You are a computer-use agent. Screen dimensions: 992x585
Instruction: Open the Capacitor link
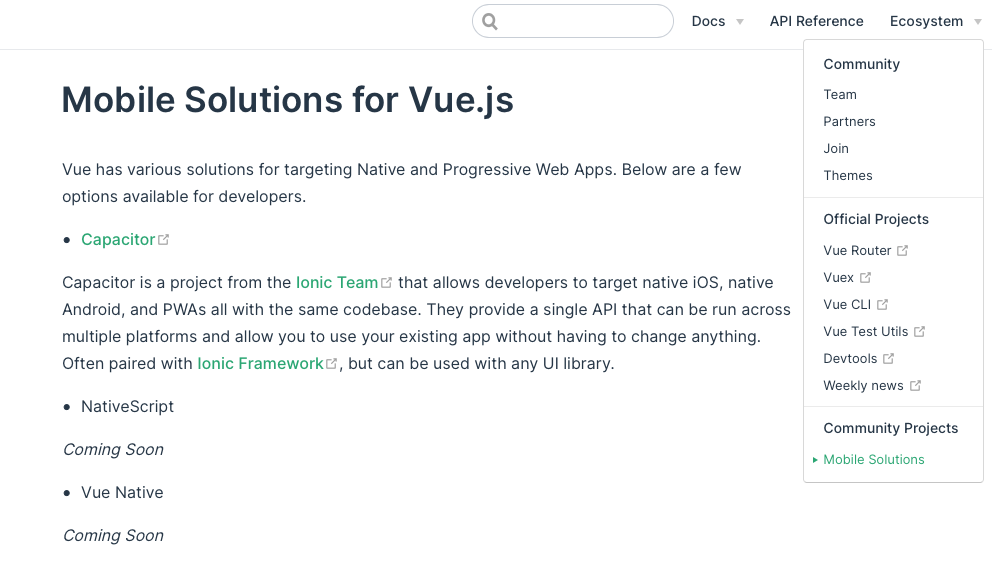click(x=118, y=240)
